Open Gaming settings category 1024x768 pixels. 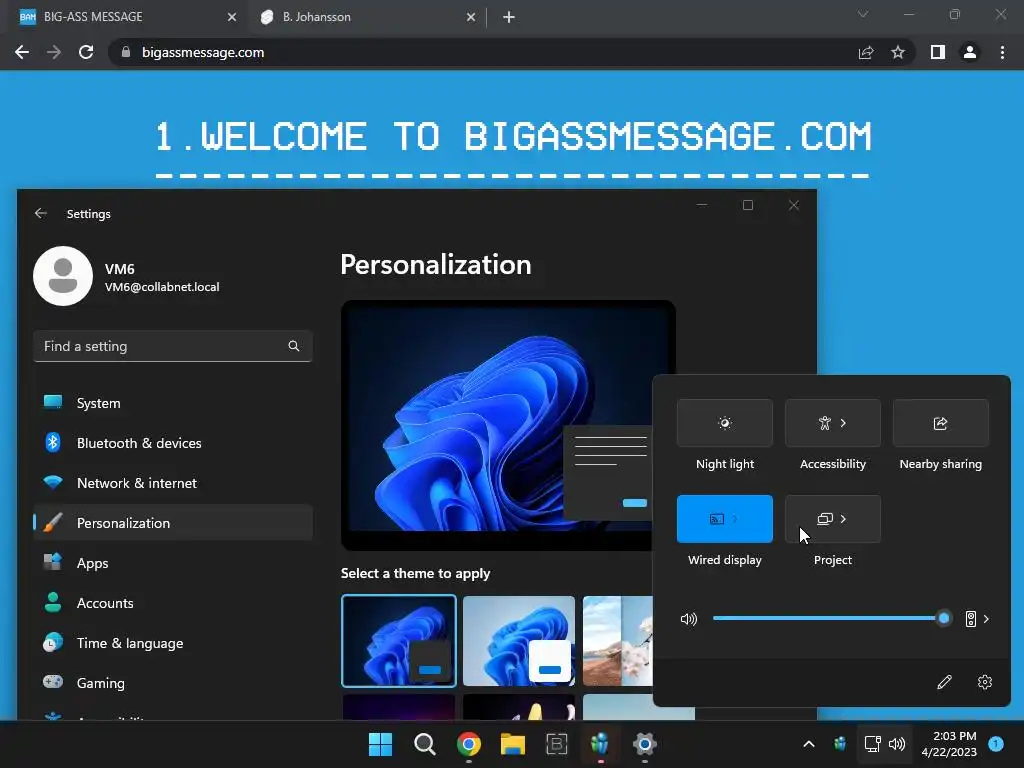tap(172, 683)
